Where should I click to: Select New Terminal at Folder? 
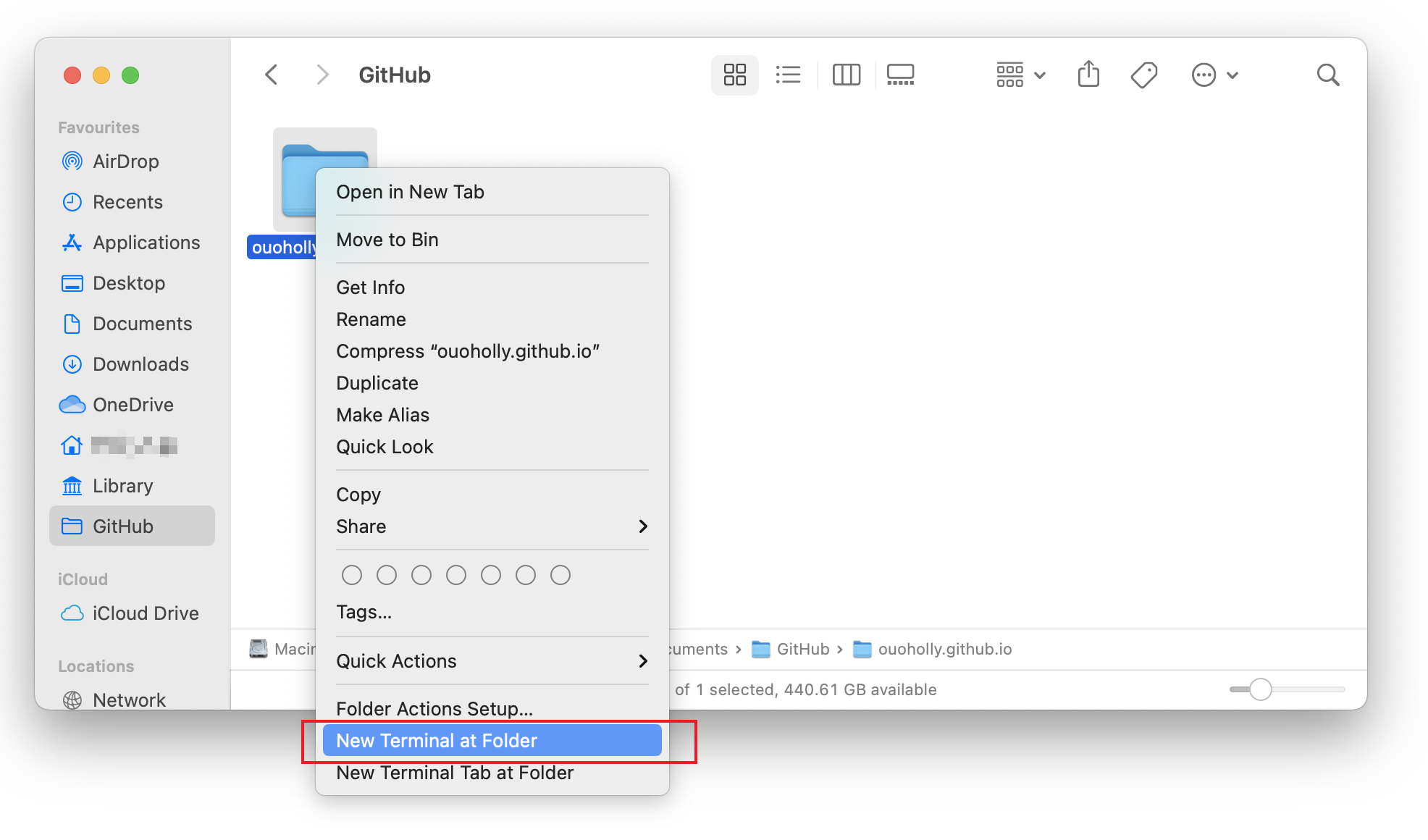(436, 740)
